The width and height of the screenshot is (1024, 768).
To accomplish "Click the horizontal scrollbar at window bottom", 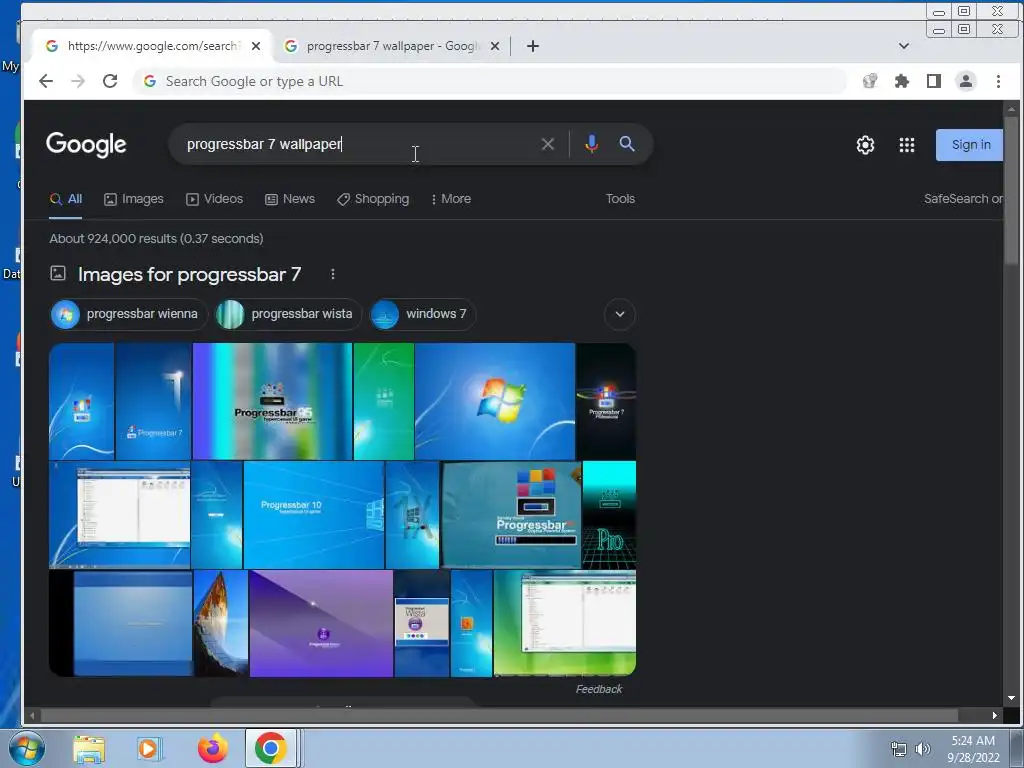I will [498, 715].
